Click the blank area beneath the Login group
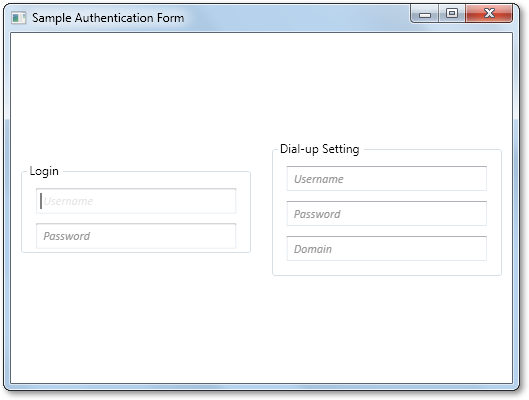This screenshot has height=400, width=529. click(136, 317)
